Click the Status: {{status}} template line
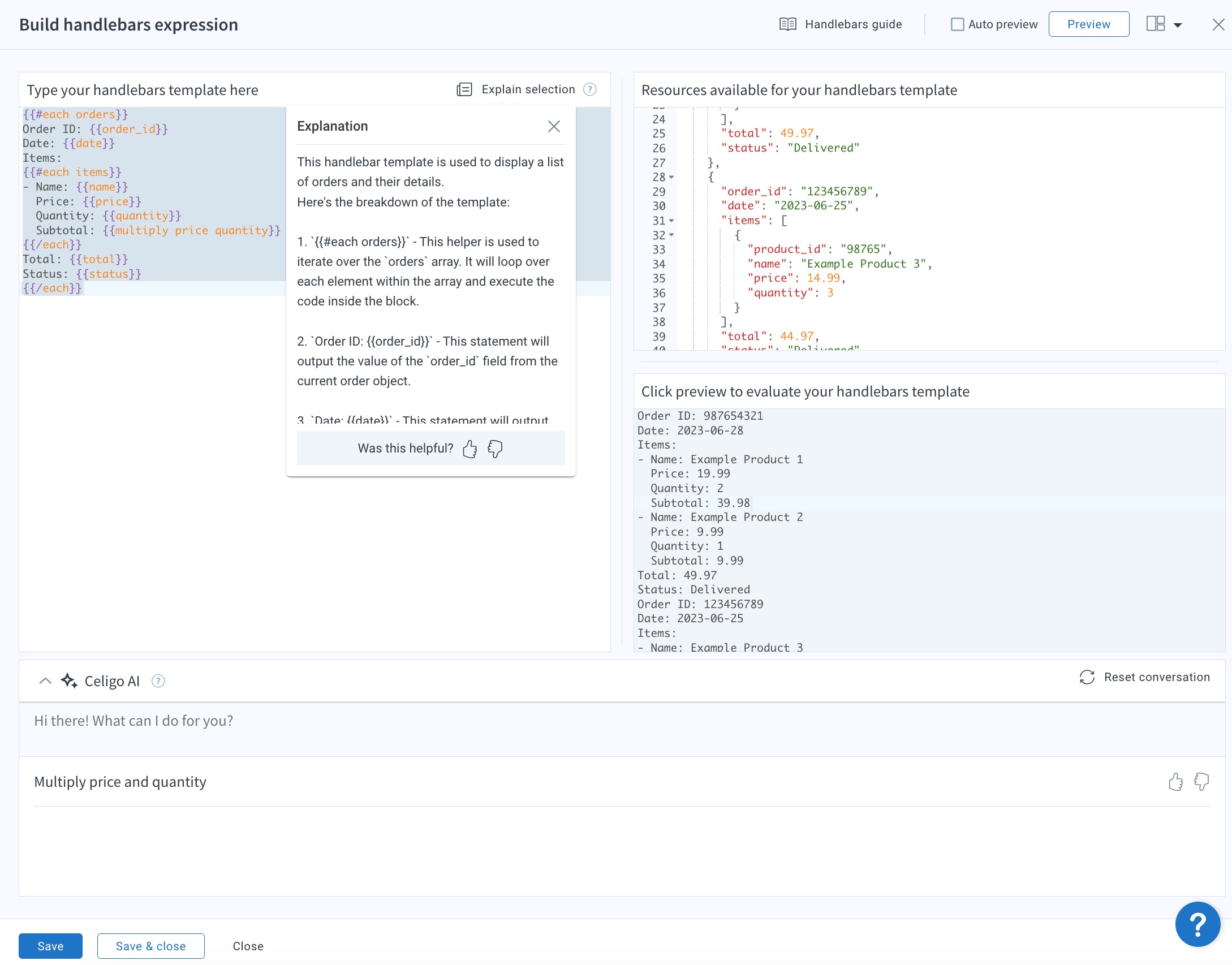This screenshot has width=1232, height=965. coord(82,274)
